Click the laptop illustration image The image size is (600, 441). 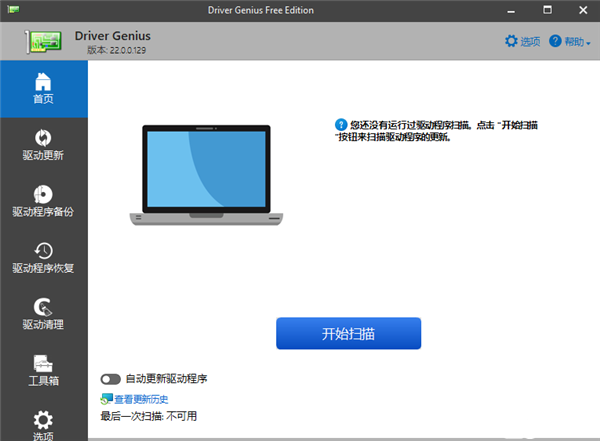[201, 174]
